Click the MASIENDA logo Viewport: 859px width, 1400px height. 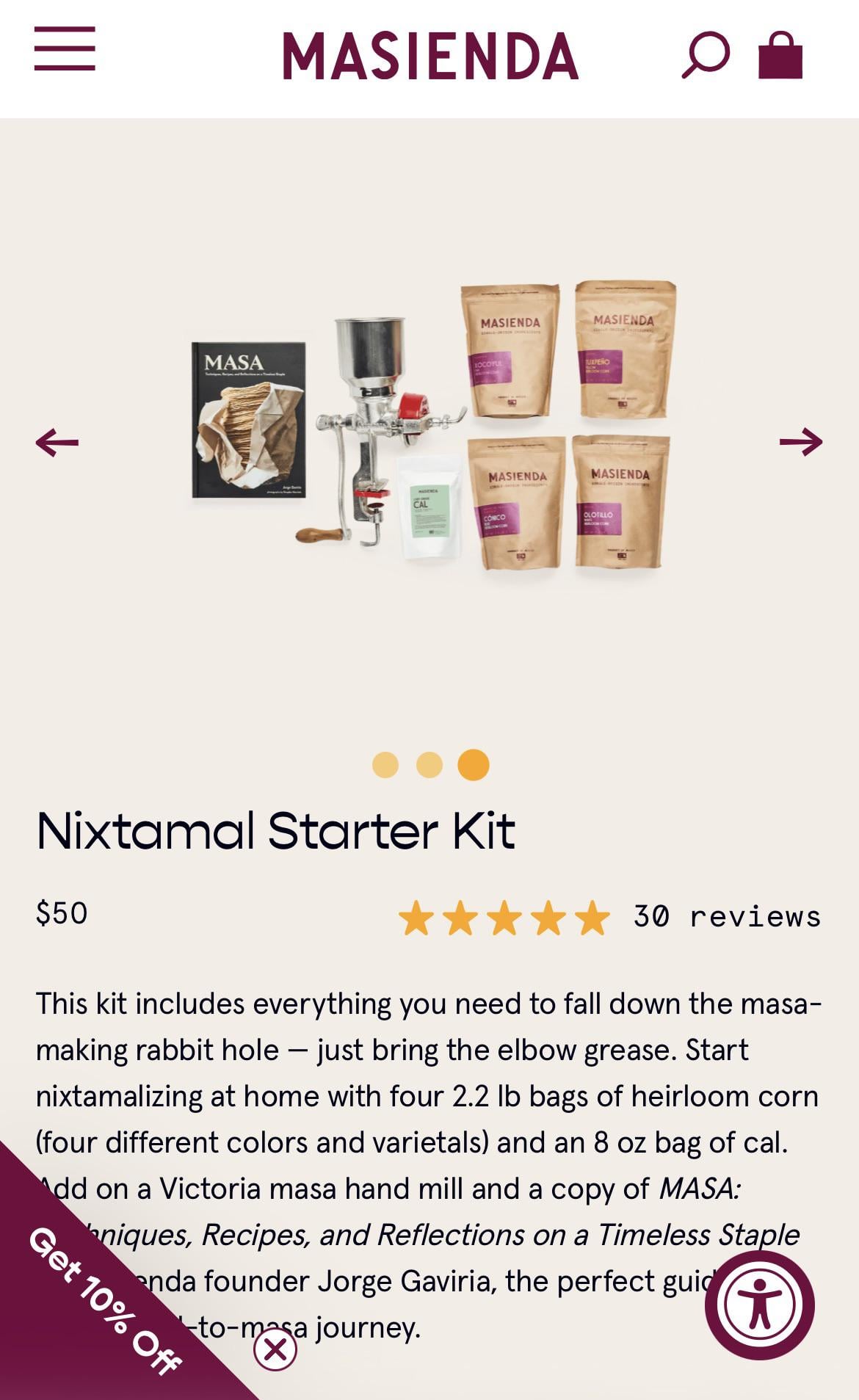click(x=431, y=56)
